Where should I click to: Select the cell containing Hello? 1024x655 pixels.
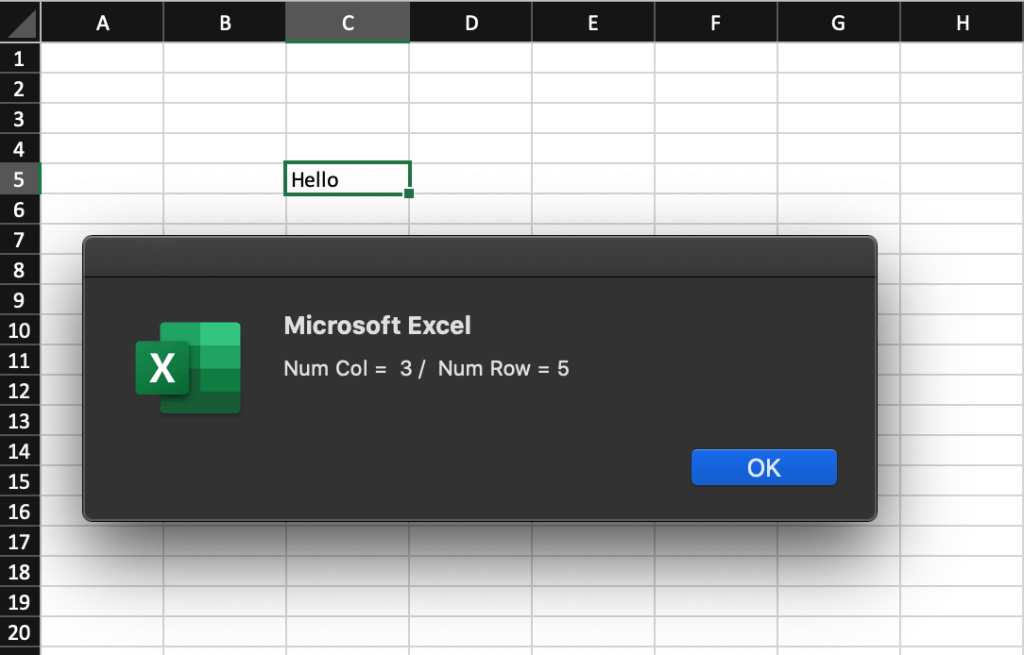click(347, 179)
